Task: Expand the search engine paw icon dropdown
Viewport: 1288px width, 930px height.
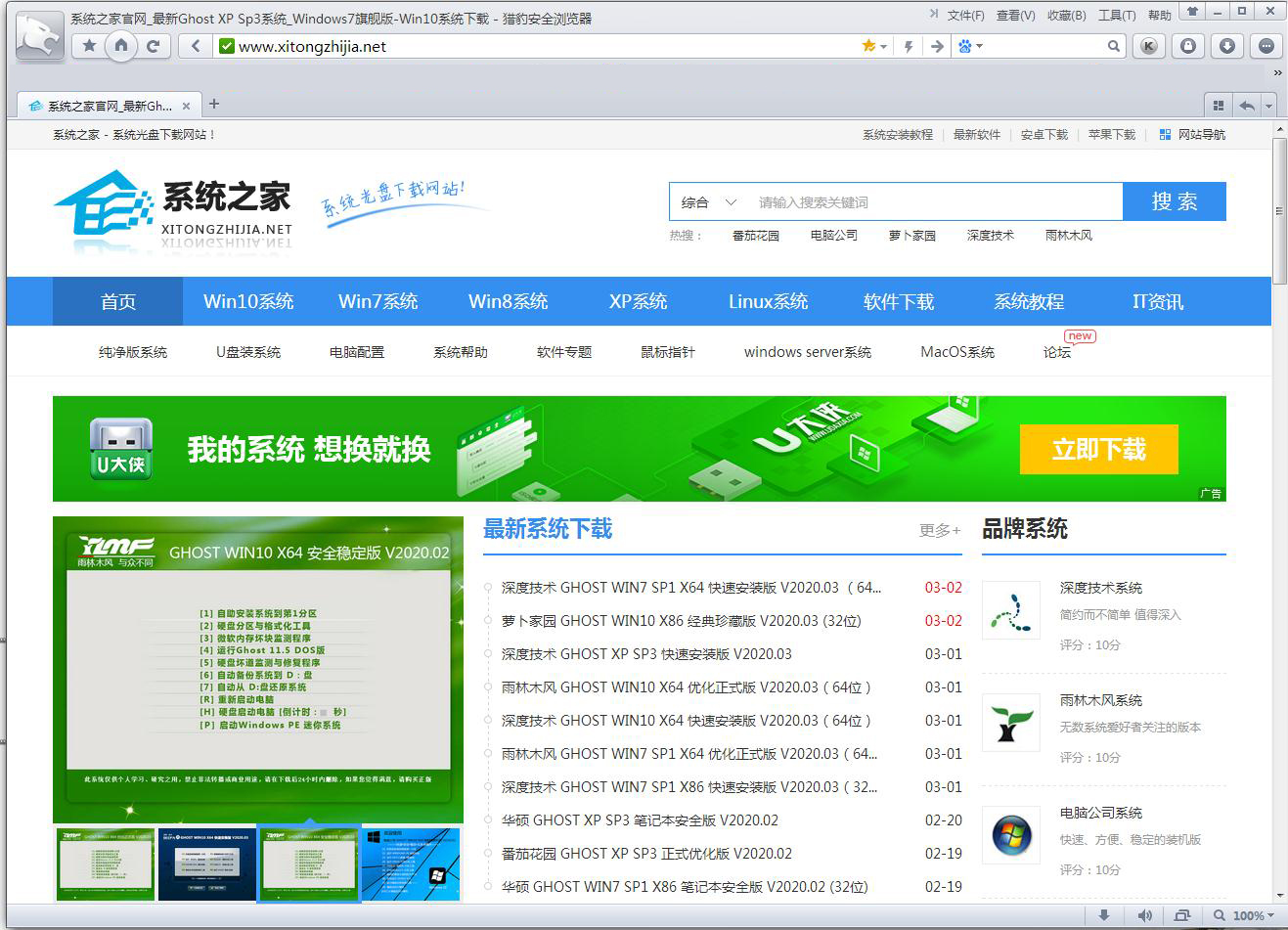Action: [x=970, y=46]
